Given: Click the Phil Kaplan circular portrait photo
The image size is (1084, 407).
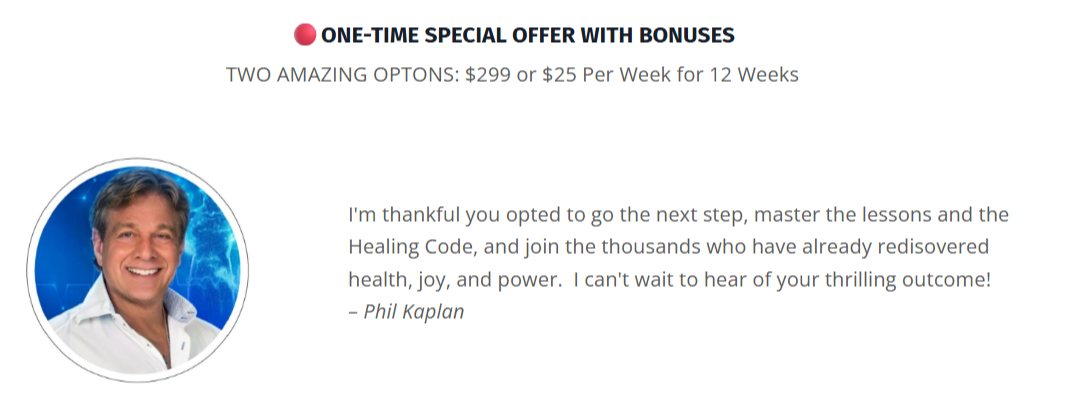Looking at the screenshot, I should [138, 270].
